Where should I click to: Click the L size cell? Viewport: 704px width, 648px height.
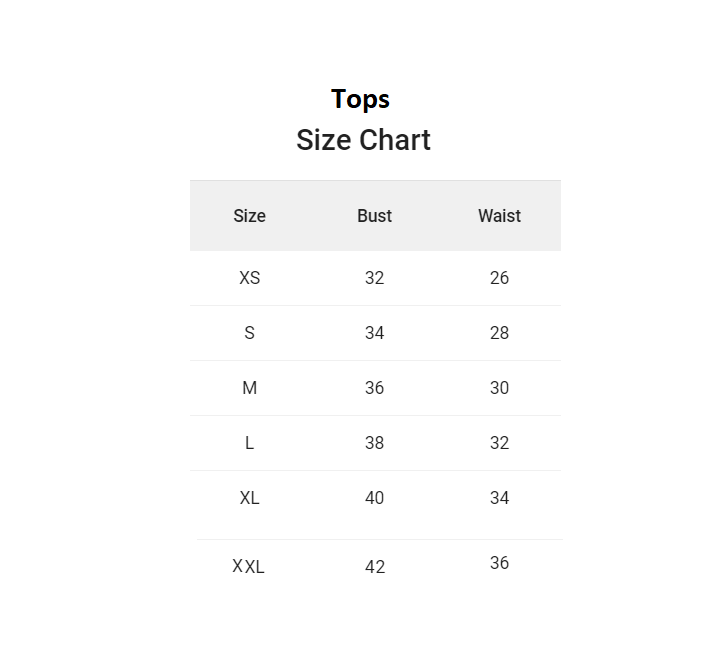(x=250, y=443)
